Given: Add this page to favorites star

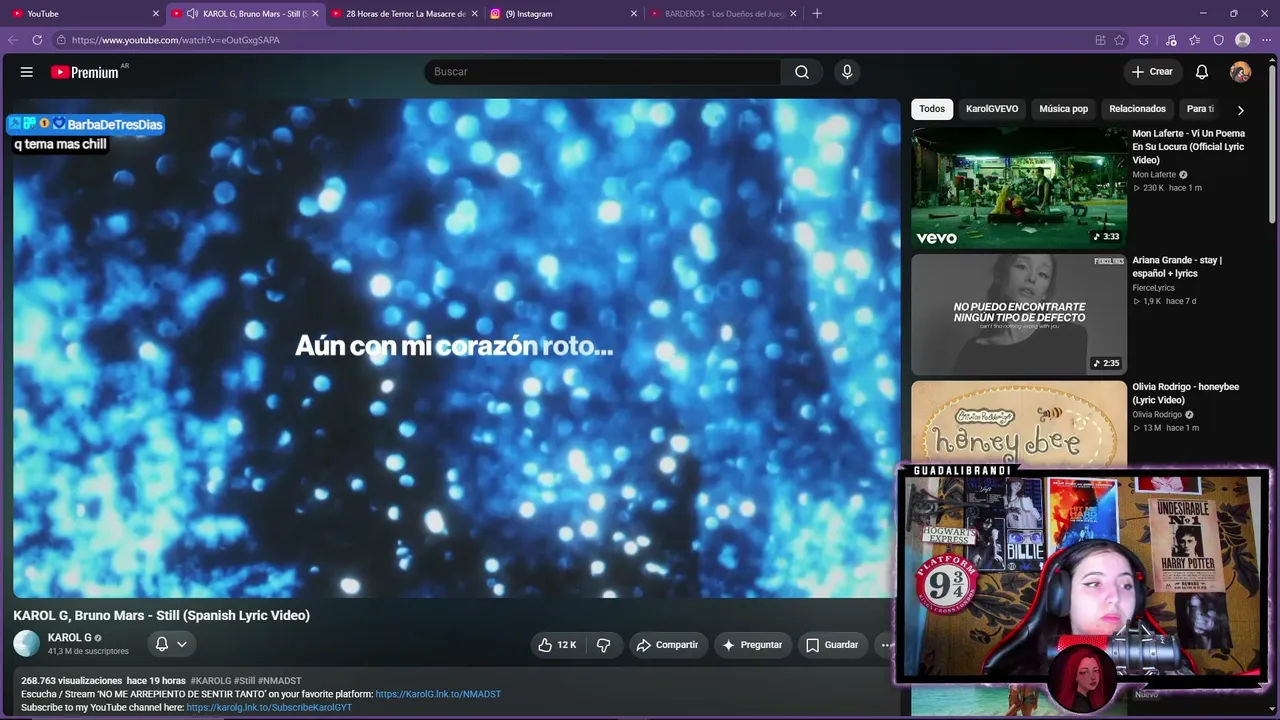Looking at the screenshot, I should coord(1120,40).
